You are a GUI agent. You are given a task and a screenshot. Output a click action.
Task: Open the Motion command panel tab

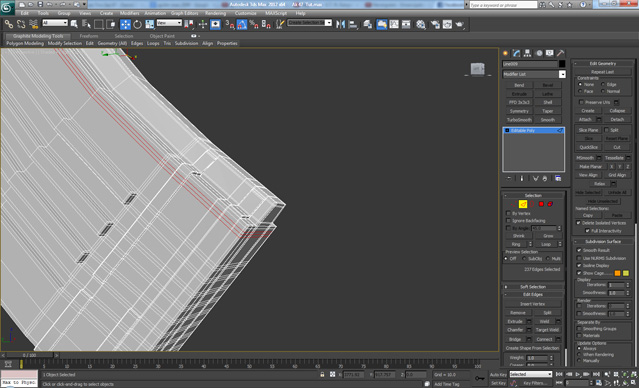coord(539,53)
